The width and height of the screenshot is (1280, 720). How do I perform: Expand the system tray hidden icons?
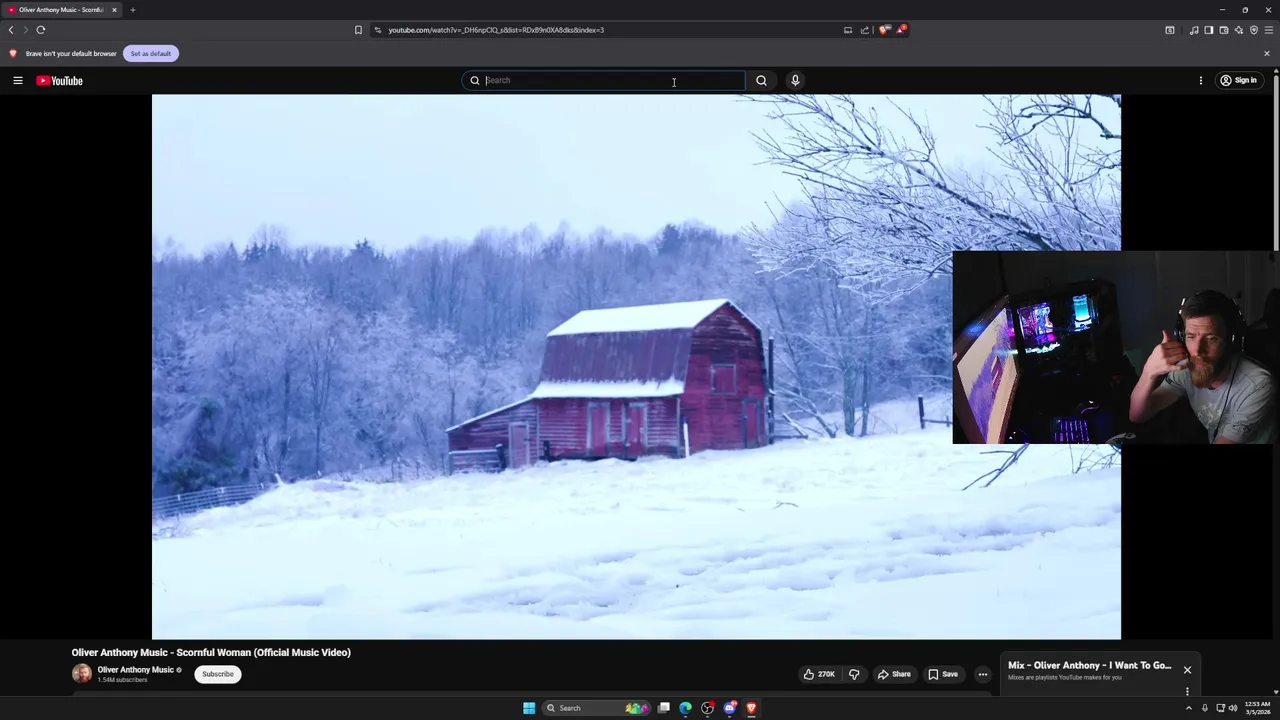pos(1189,708)
